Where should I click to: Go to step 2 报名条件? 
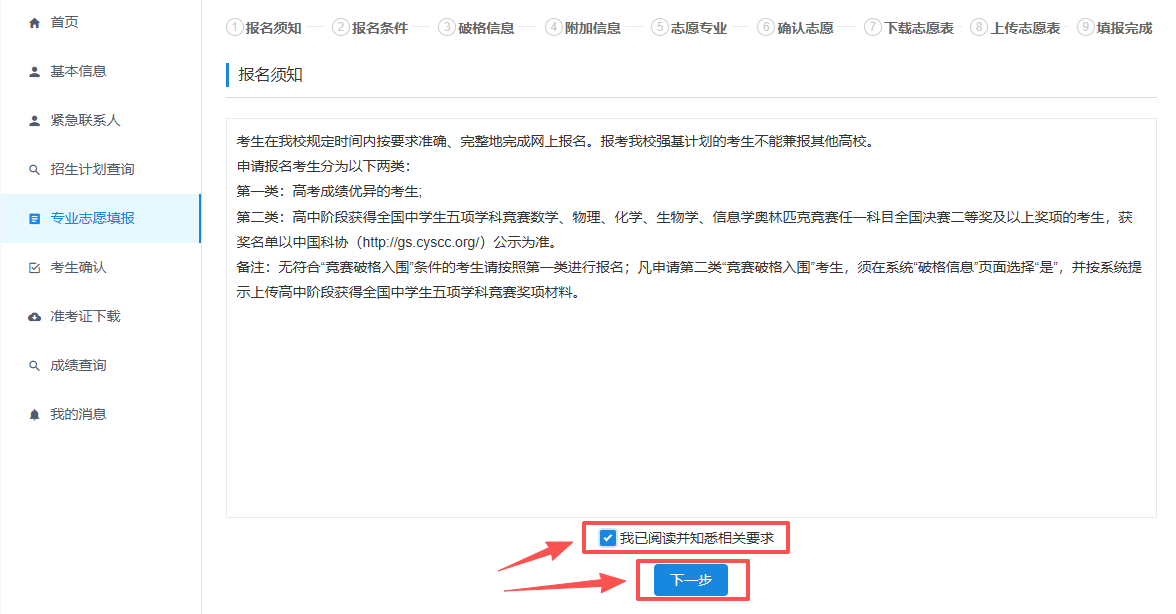(370, 28)
